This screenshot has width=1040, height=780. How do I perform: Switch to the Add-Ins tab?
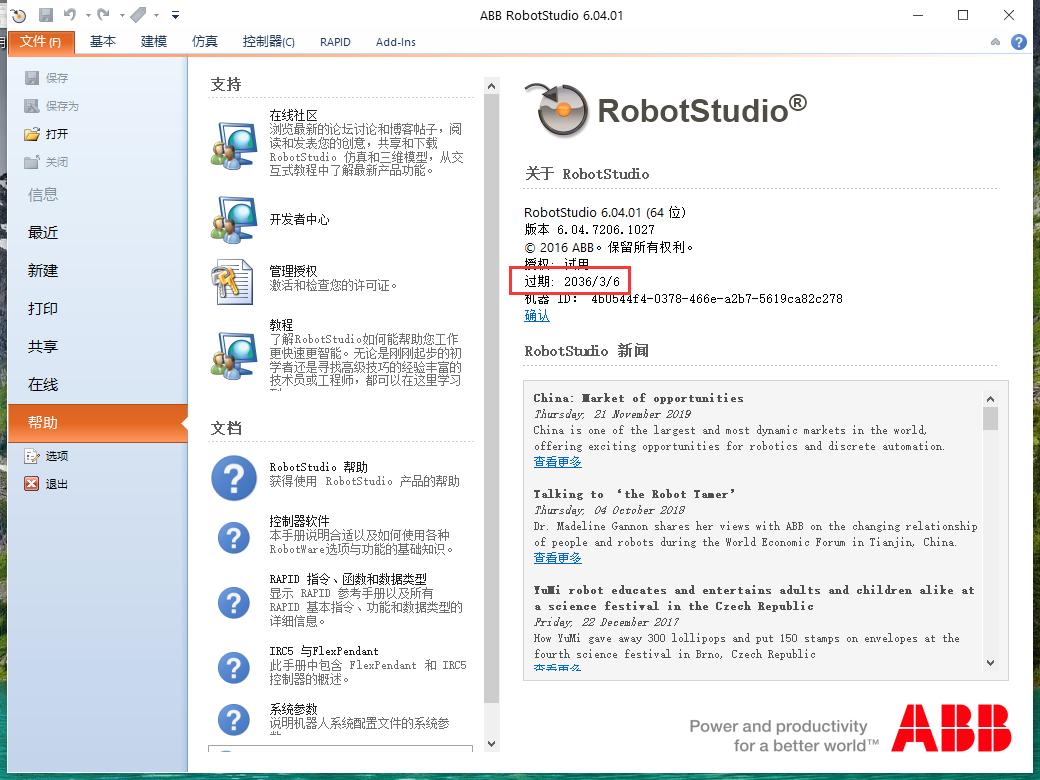(x=395, y=42)
